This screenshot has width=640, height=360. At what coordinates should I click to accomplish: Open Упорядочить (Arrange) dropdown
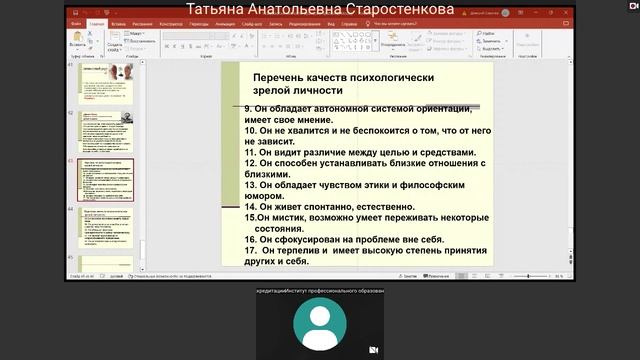click(393, 40)
